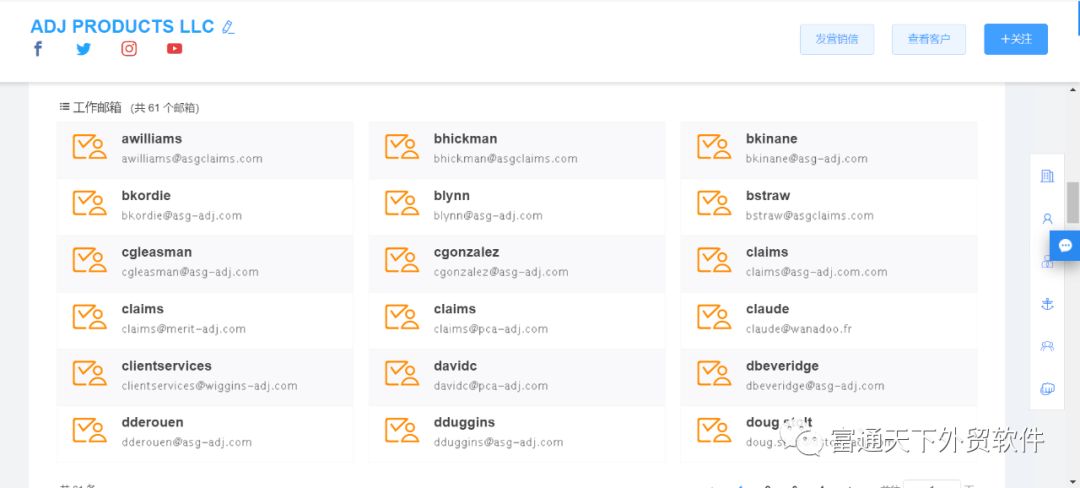Click the mail icon of awilliams card

point(90,147)
